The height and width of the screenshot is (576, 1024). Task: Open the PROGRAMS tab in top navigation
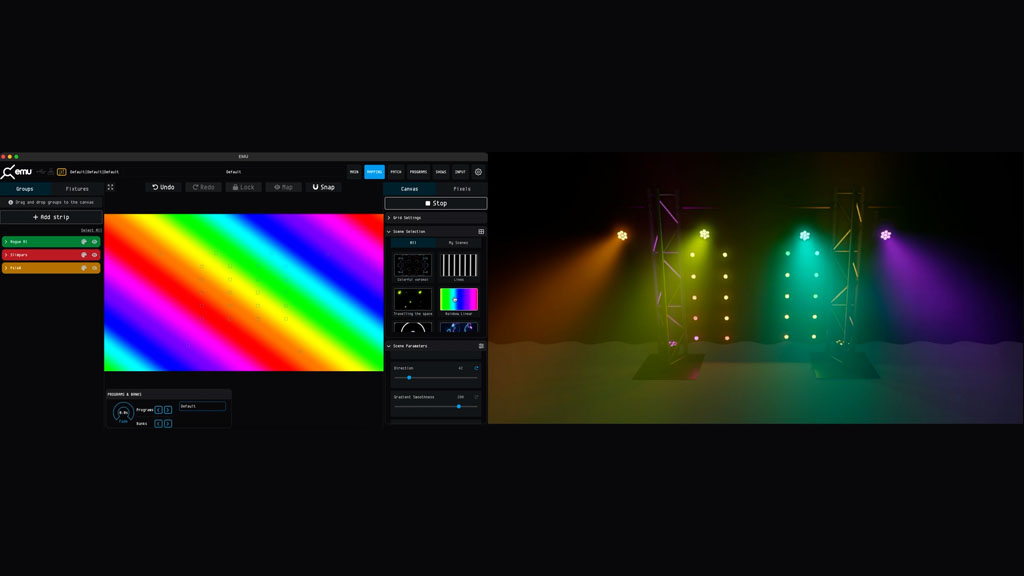pos(418,172)
